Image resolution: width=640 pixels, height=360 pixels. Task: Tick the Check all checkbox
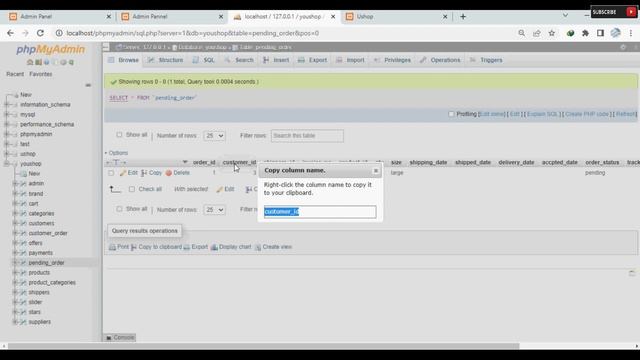tap(131, 189)
